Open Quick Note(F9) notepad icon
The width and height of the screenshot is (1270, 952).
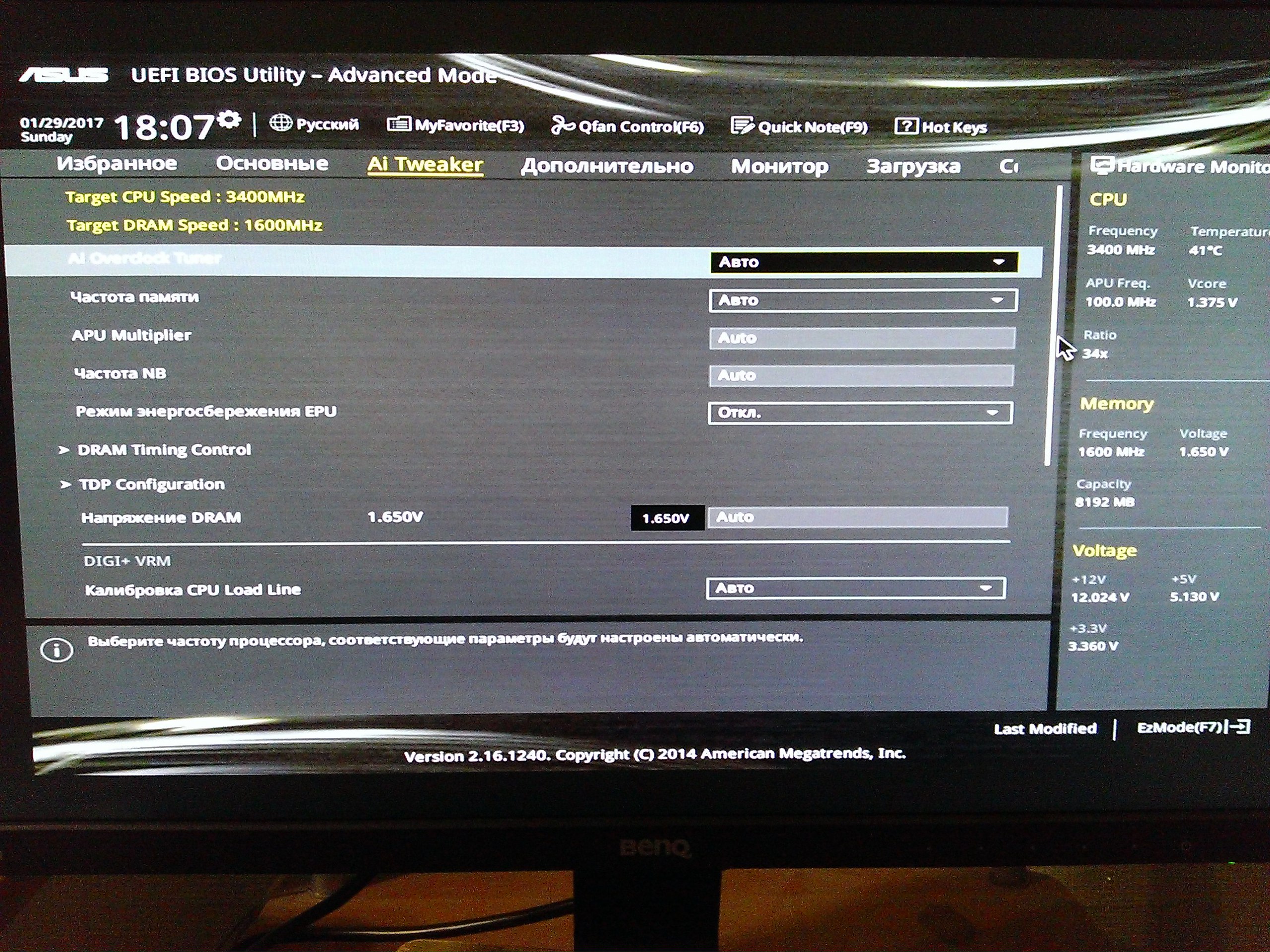tap(742, 125)
